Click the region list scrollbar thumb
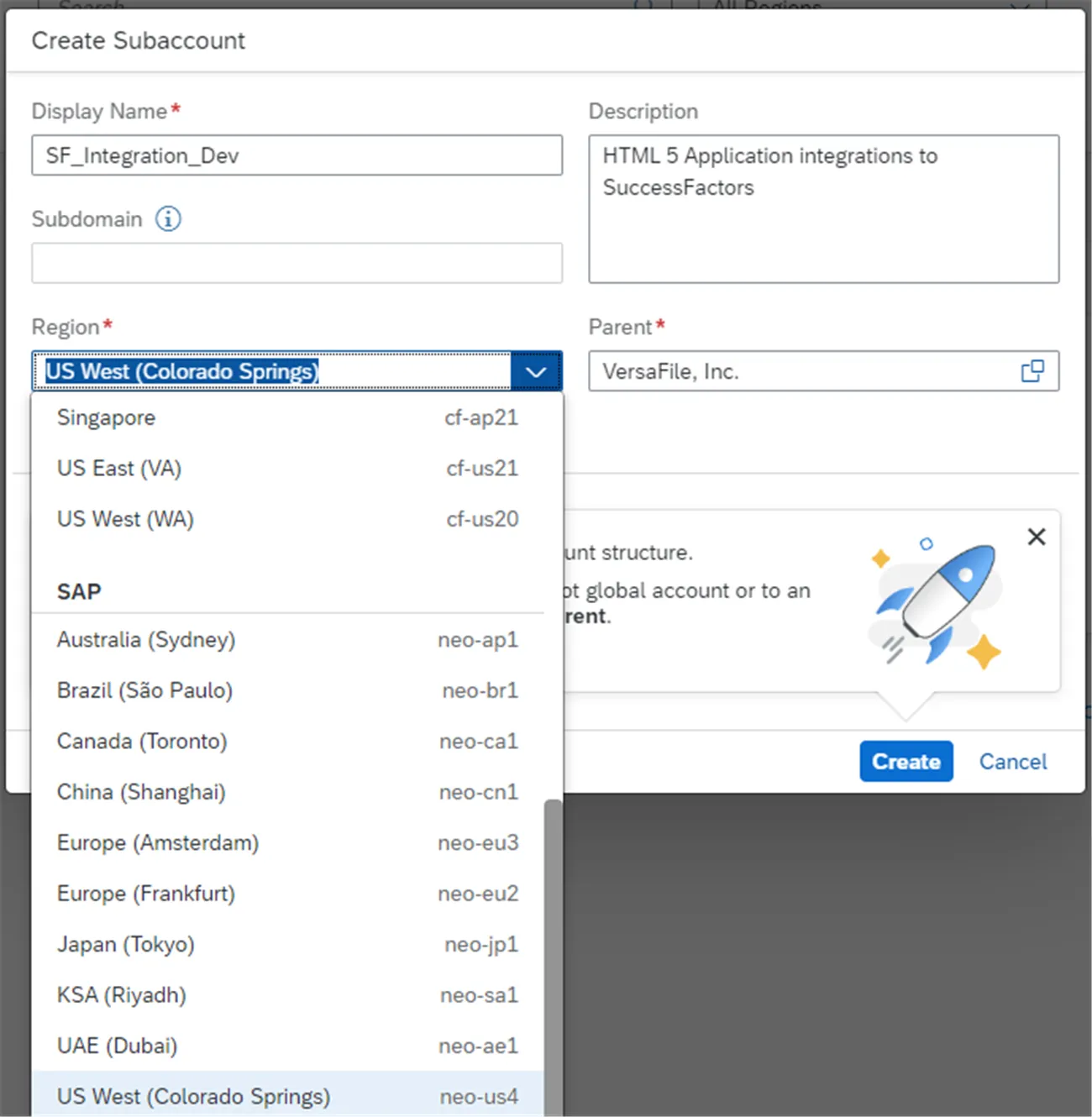The height and width of the screenshot is (1117, 1092). point(553,957)
